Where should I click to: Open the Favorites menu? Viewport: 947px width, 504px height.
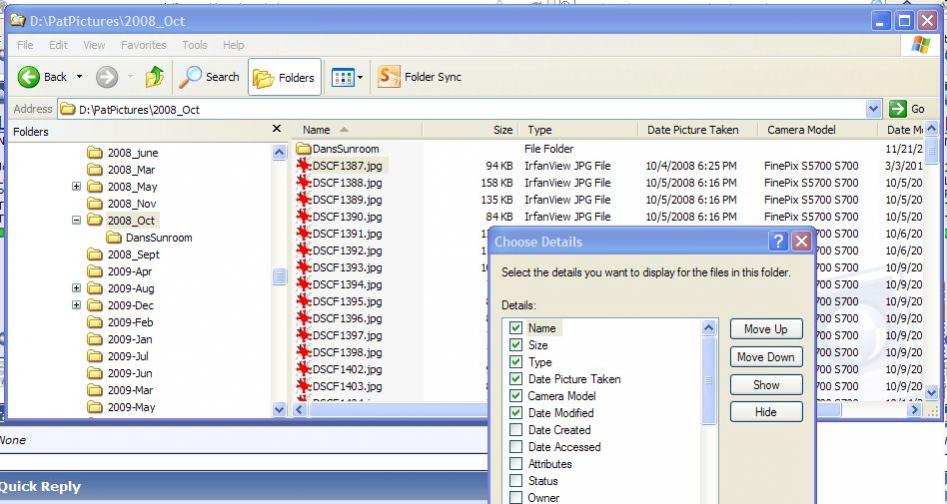143,45
